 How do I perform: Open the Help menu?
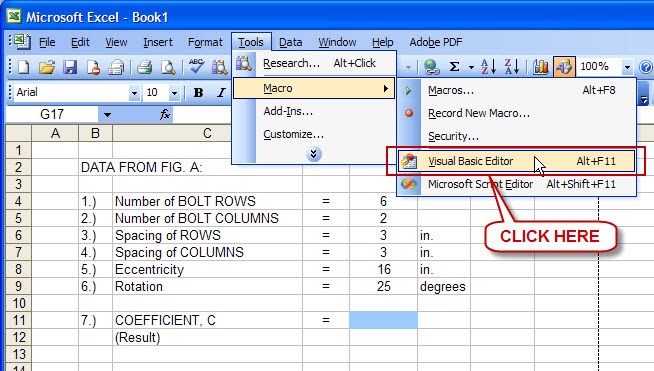382,42
